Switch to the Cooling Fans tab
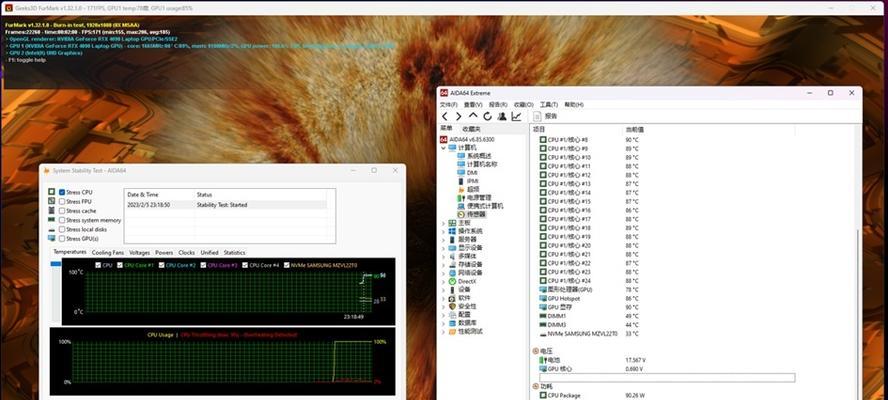Image resolution: width=888 pixels, height=400 pixels. pos(108,253)
